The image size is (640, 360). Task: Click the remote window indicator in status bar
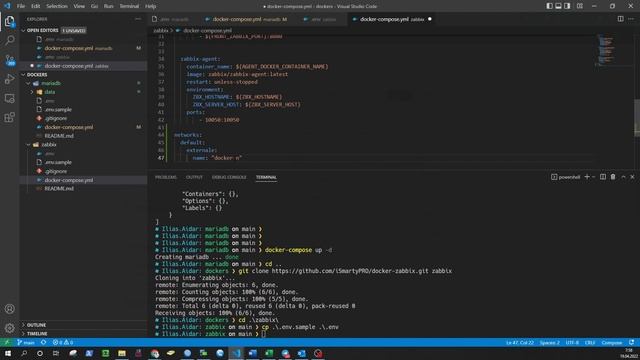(x=7, y=342)
